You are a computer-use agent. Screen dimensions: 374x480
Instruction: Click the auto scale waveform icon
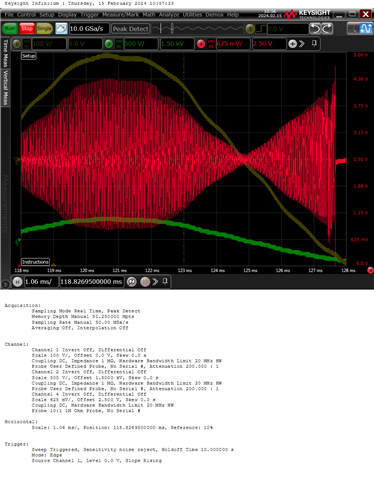tap(61, 29)
